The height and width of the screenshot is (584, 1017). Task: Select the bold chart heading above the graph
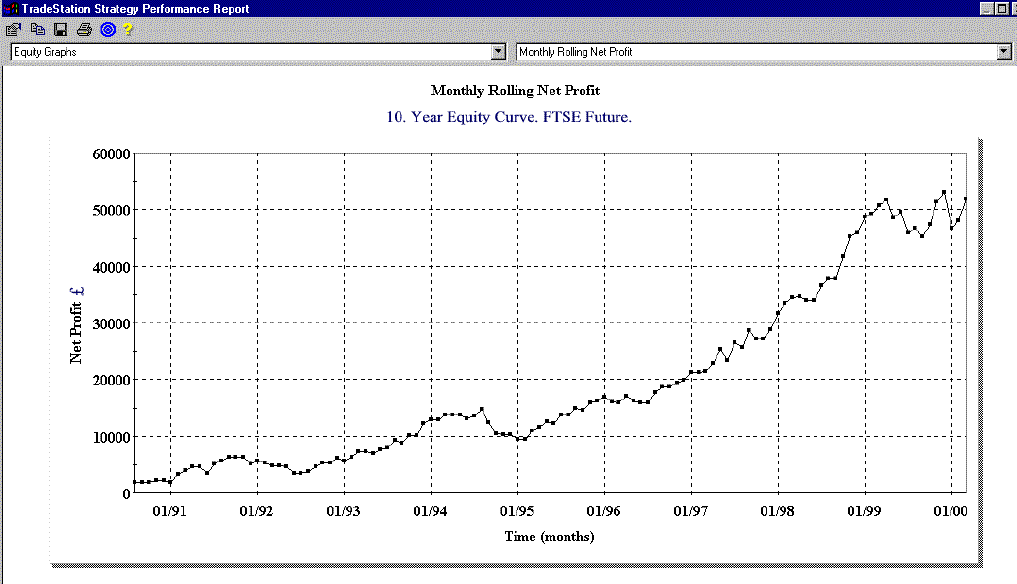pyautogui.click(x=515, y=91)
